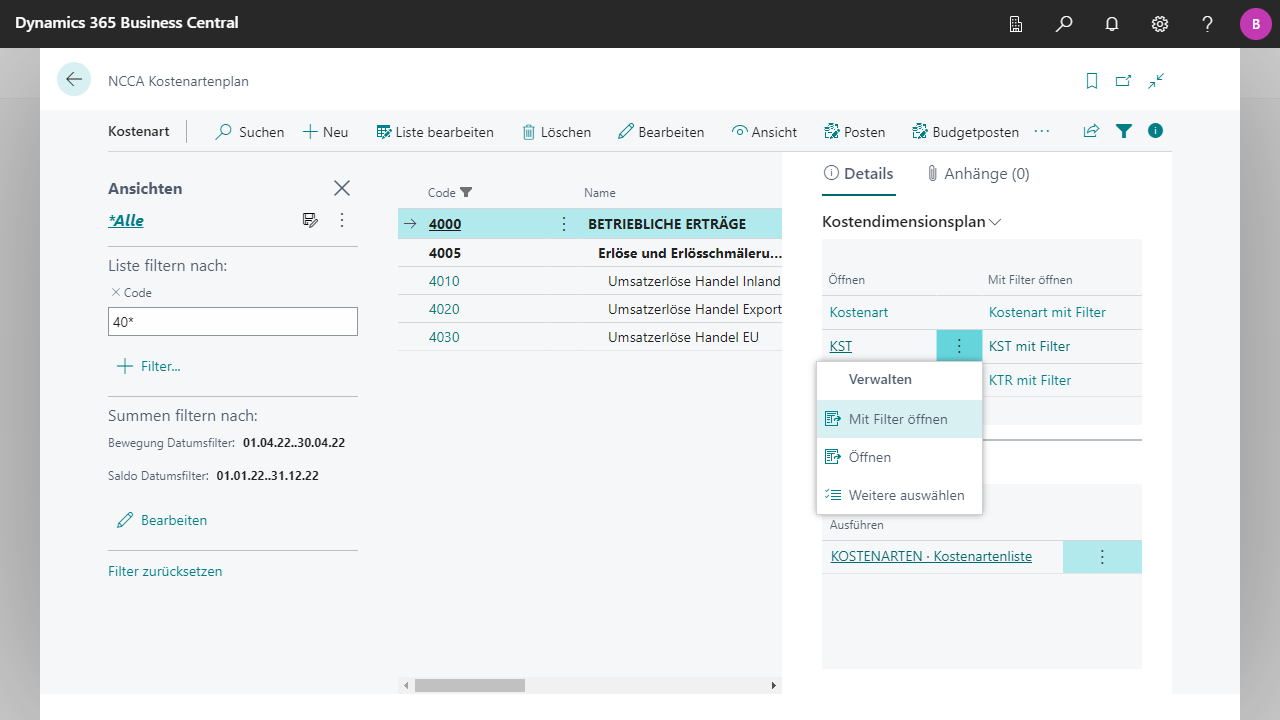Open the settings gear
This screenshot has width=1280, height=720.
[1160, 24]
